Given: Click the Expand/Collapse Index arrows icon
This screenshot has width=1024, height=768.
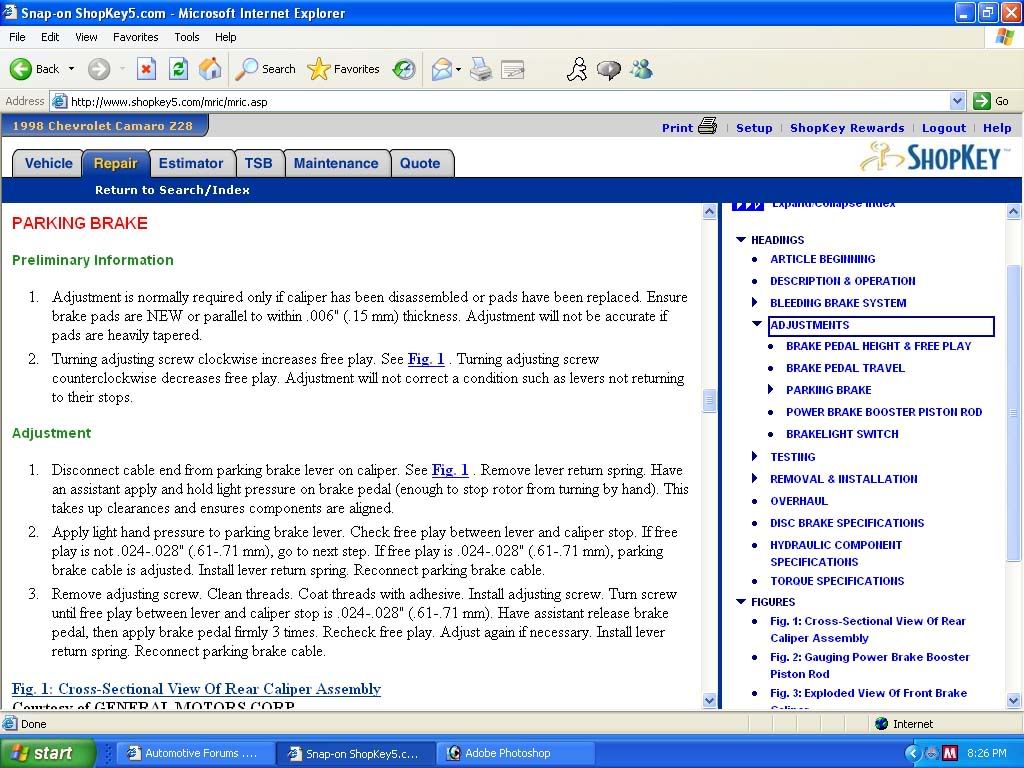Looking at the screenshot, I should [x=748, y=206].
